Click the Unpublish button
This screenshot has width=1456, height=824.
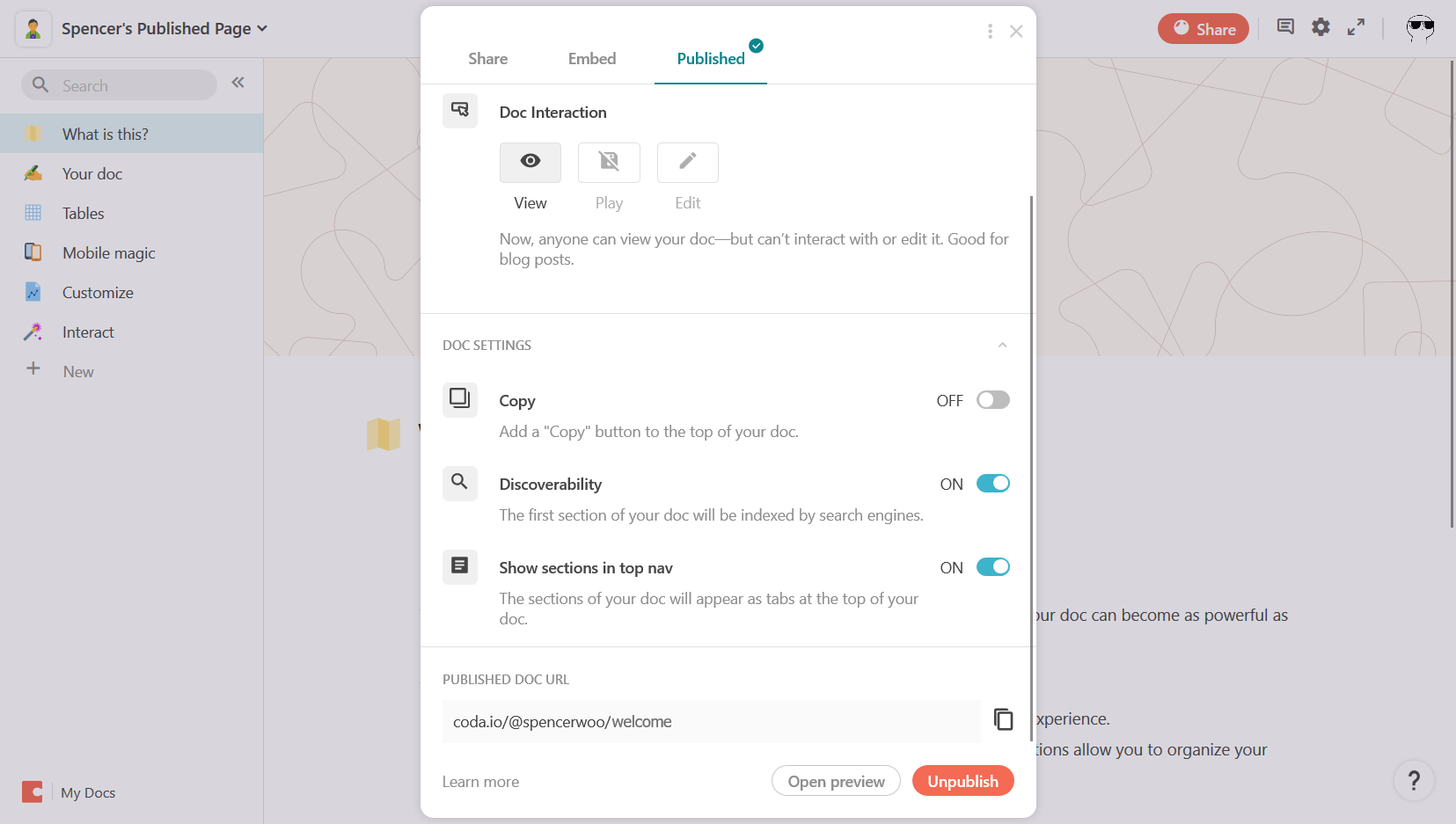[x=963, y=781]
